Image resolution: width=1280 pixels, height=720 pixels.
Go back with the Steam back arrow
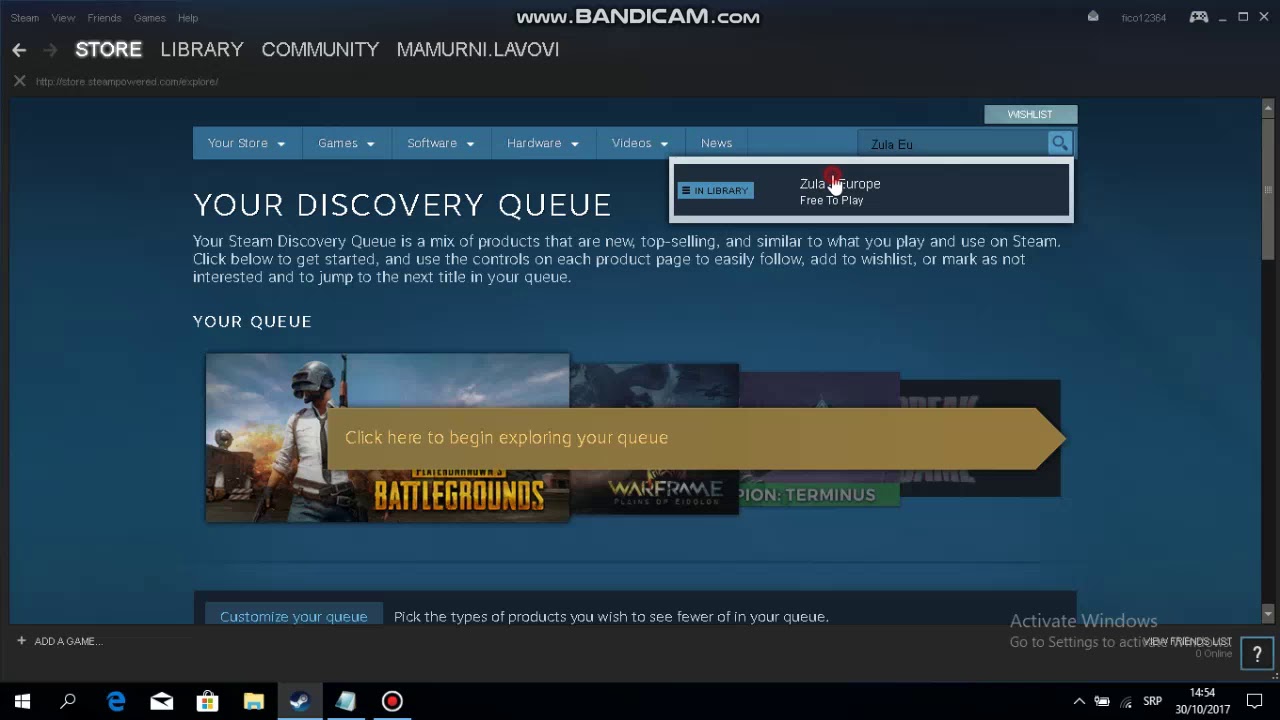tap(19, 50)
